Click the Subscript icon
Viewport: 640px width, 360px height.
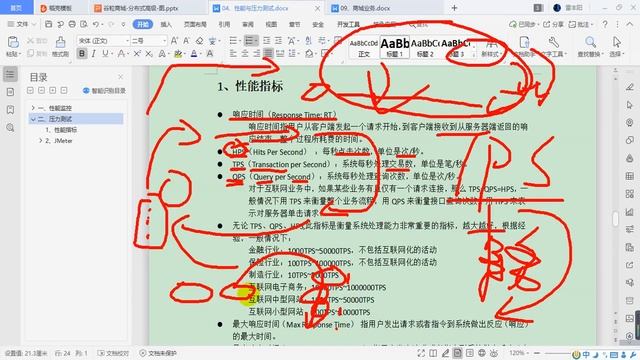(149, 53)
